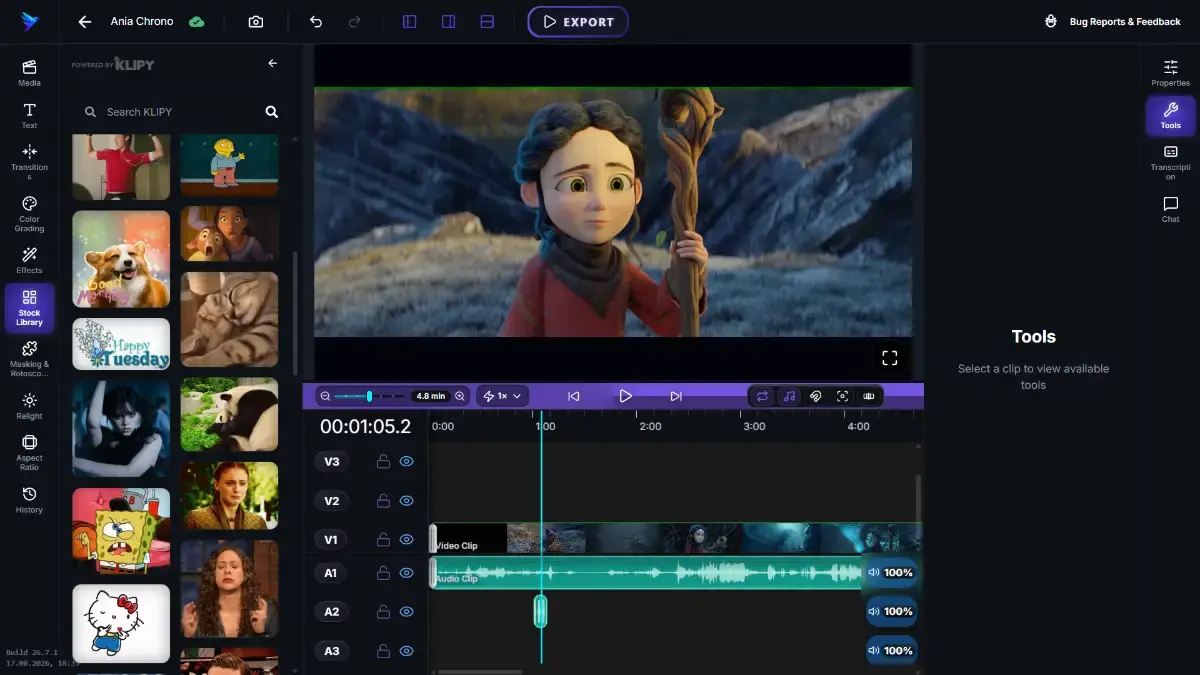
Task: Lock the A1 track
Action: pos(383,573)
